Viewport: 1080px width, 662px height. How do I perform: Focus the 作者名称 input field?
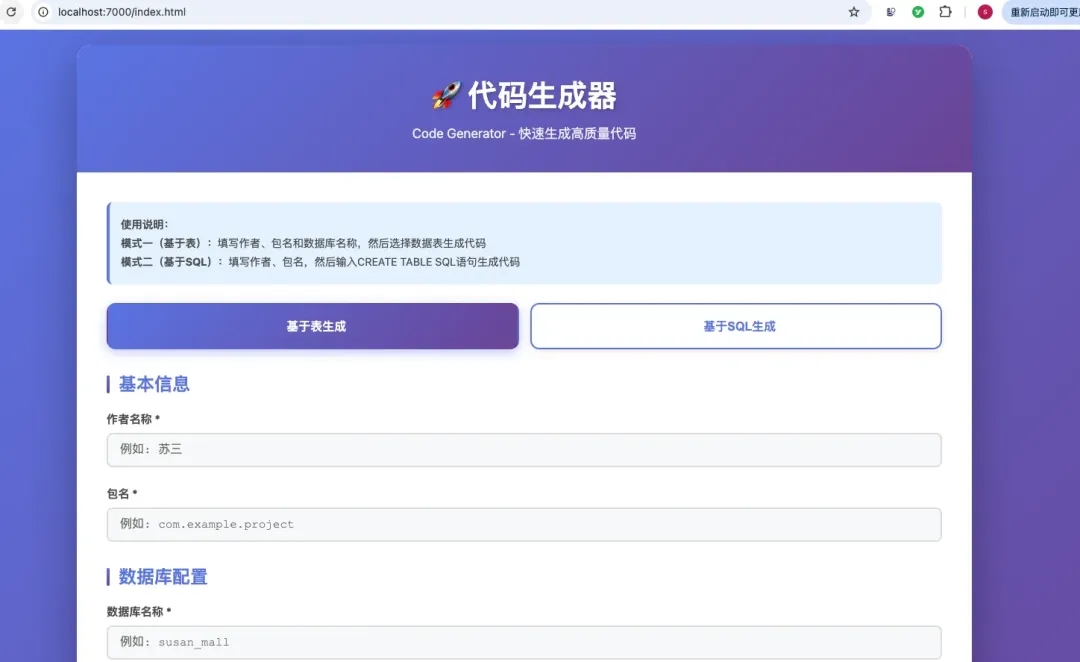point(524,449)
